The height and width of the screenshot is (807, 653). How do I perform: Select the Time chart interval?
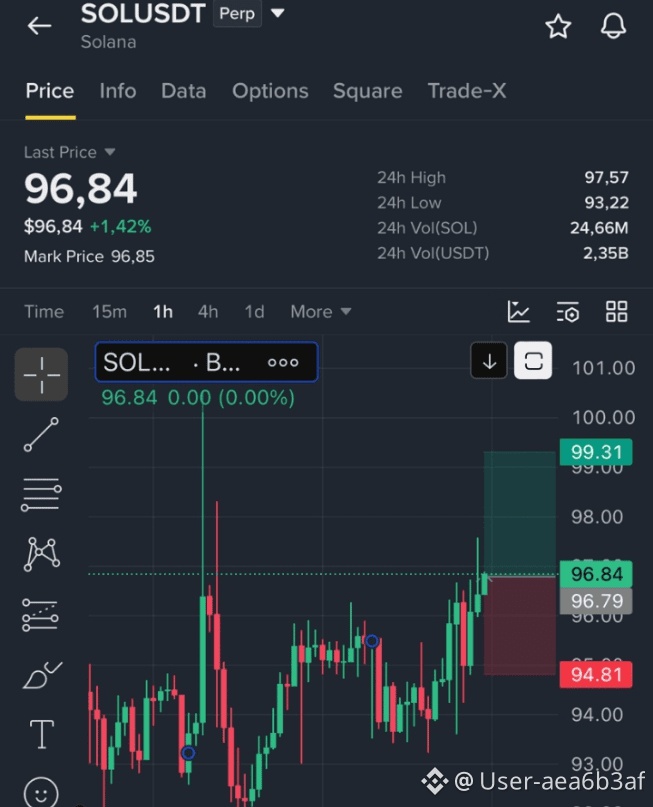(x=44, y=312)
